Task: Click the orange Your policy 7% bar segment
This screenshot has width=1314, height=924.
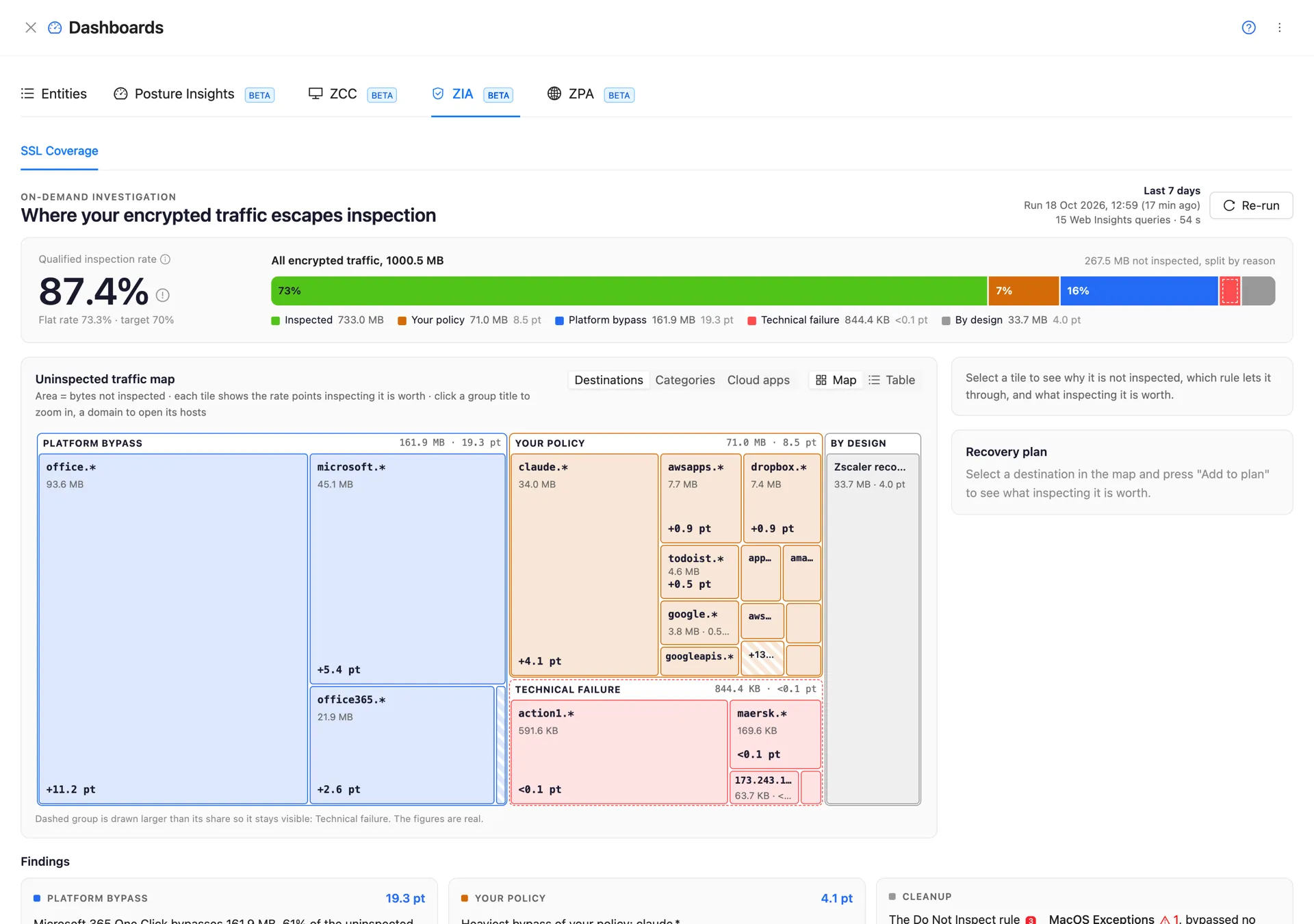Action: (x=1024, y=291)
